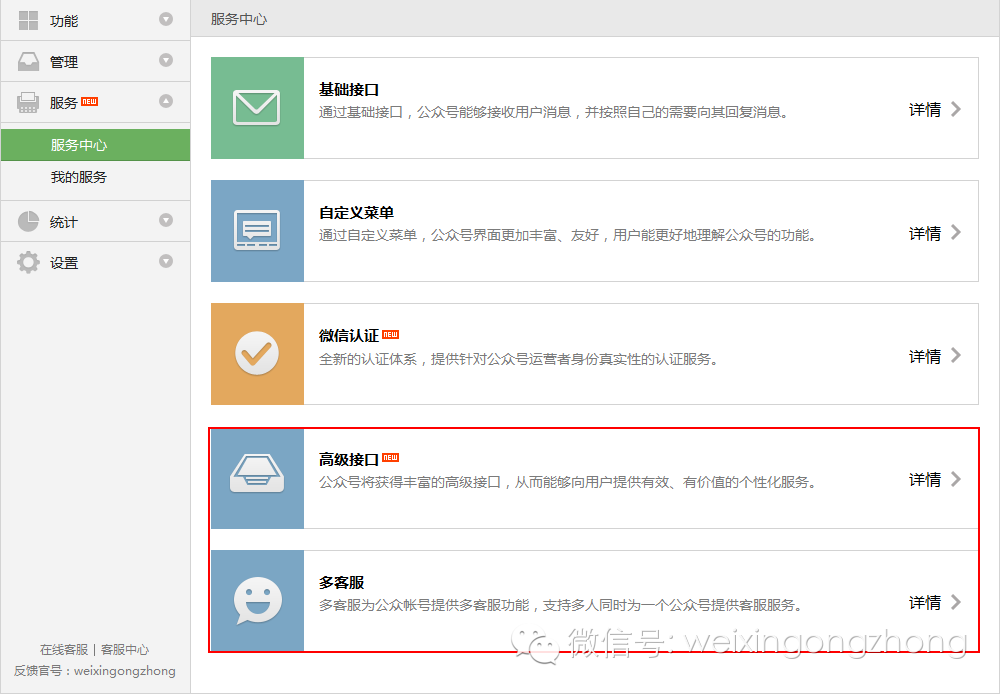Click description starting 全新的认证体系
The height and width of the screenshot is (694, 1000).
click(519, 359)
